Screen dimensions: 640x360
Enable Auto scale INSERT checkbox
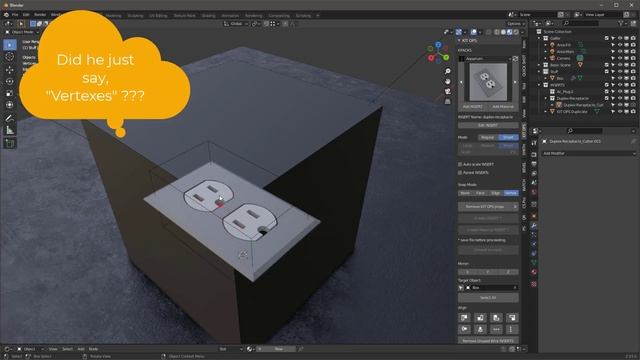point(460,164)
